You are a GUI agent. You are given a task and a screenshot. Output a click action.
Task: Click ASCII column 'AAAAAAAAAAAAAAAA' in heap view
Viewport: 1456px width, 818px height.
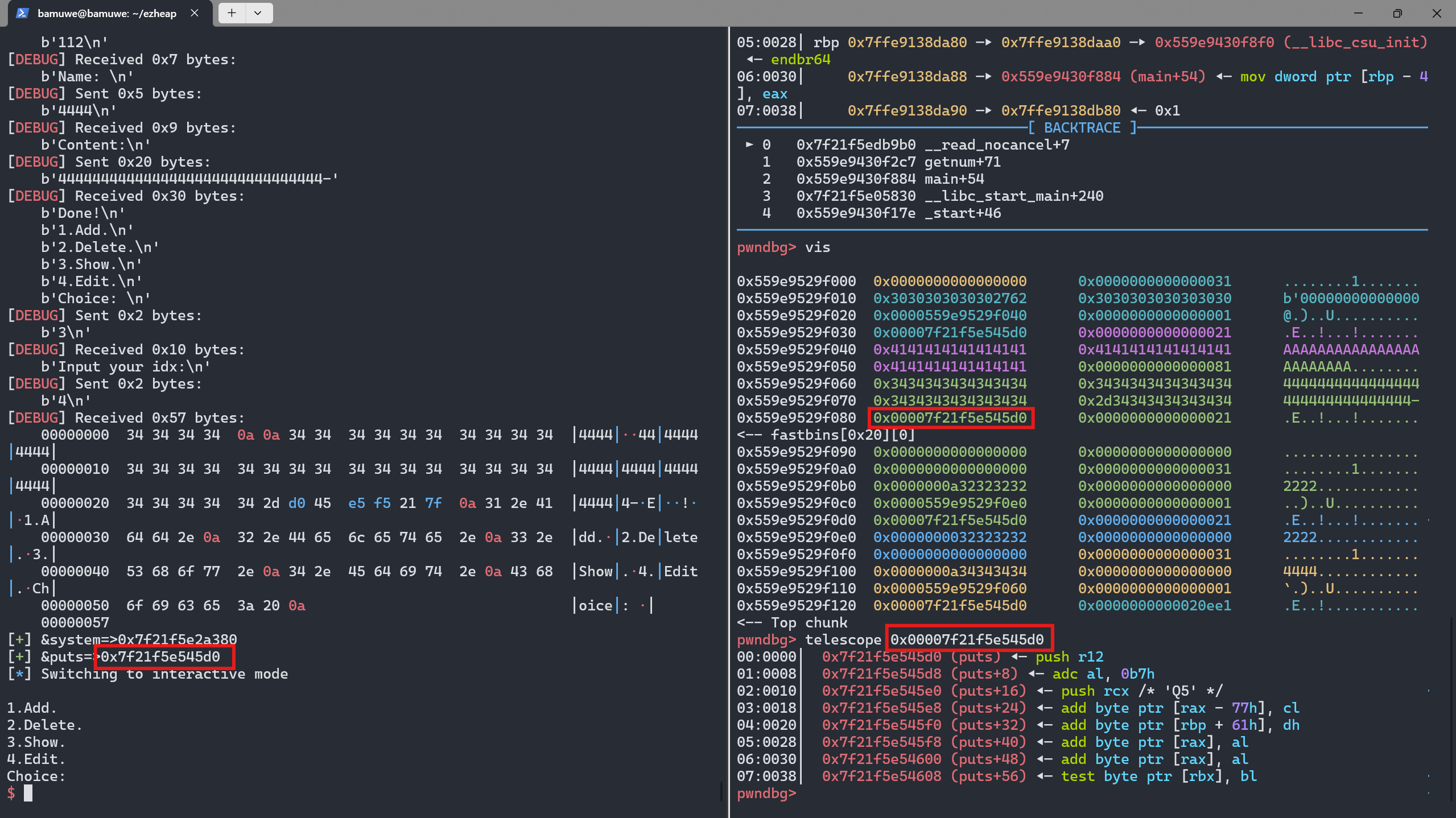(x=1351, y=349)
